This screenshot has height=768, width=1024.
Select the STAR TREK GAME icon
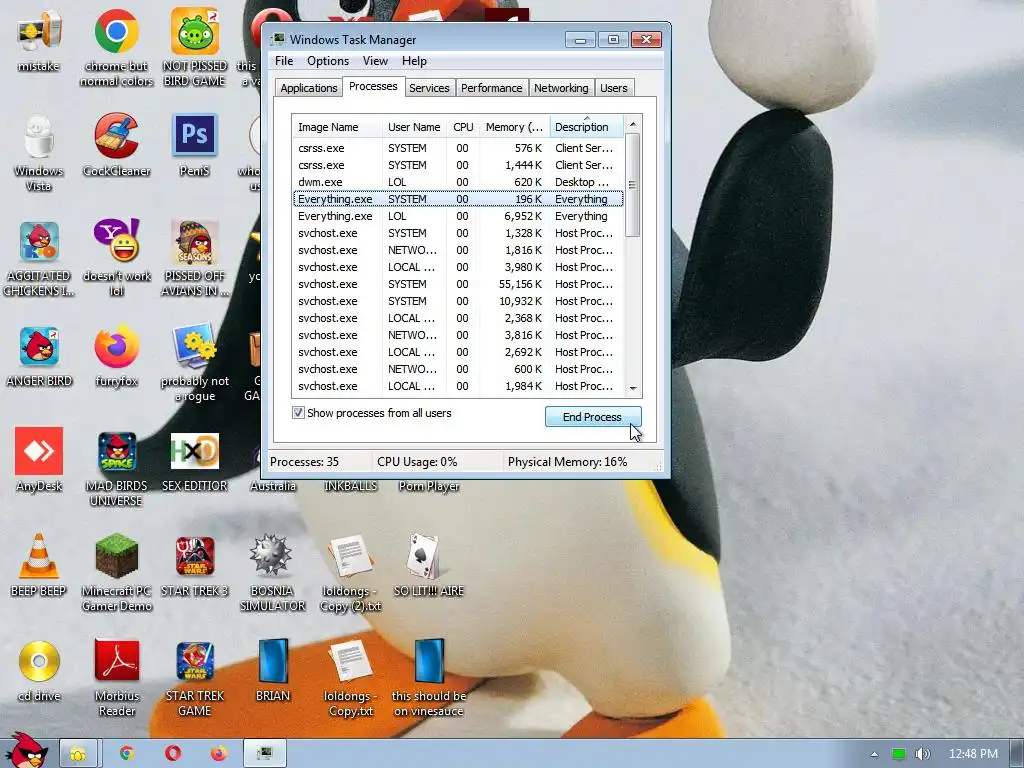(x=195, y=678)
